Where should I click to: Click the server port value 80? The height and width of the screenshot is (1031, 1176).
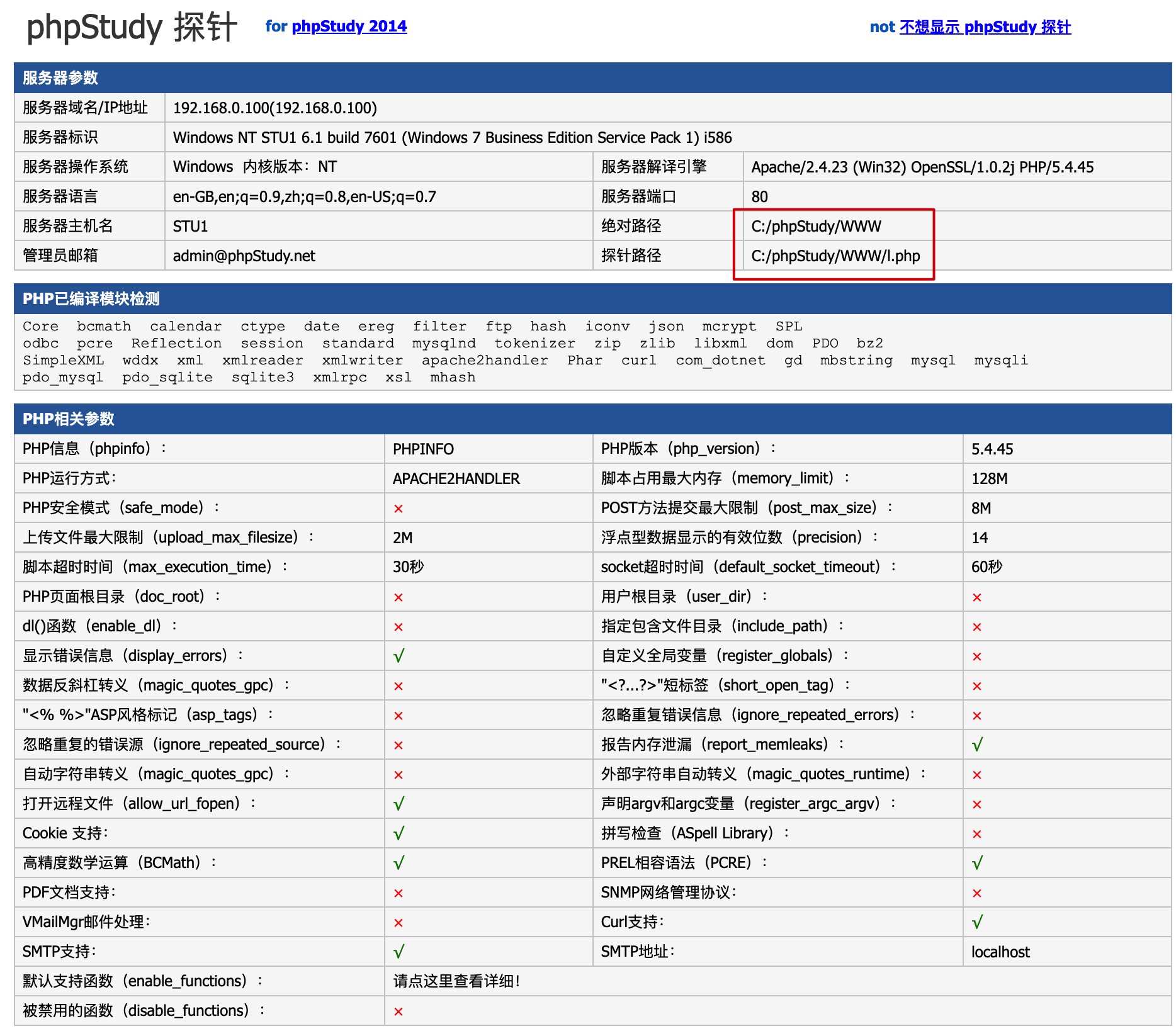[x=759, y=196]
